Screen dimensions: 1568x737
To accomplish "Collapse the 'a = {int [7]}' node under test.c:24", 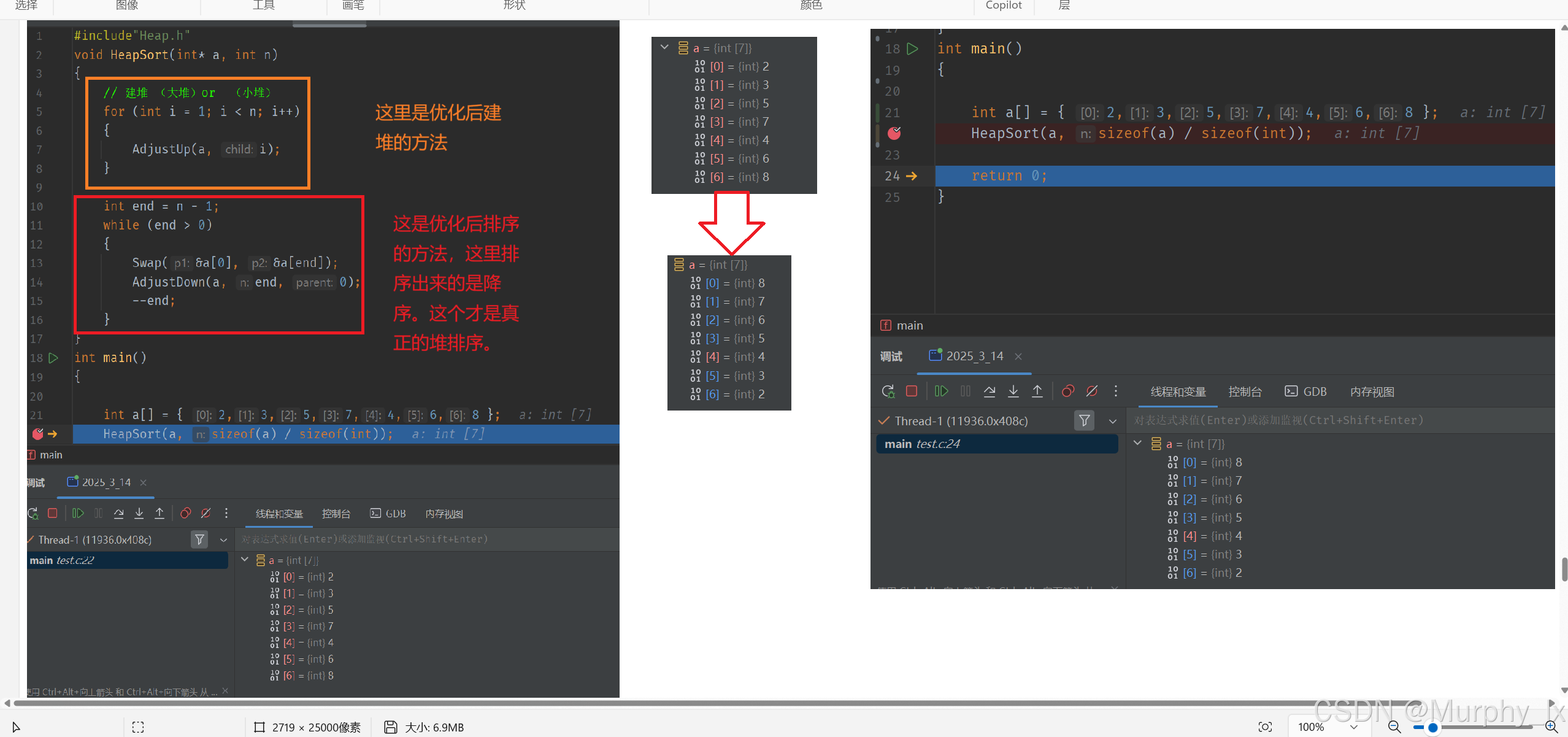I will click(1138, 443).
